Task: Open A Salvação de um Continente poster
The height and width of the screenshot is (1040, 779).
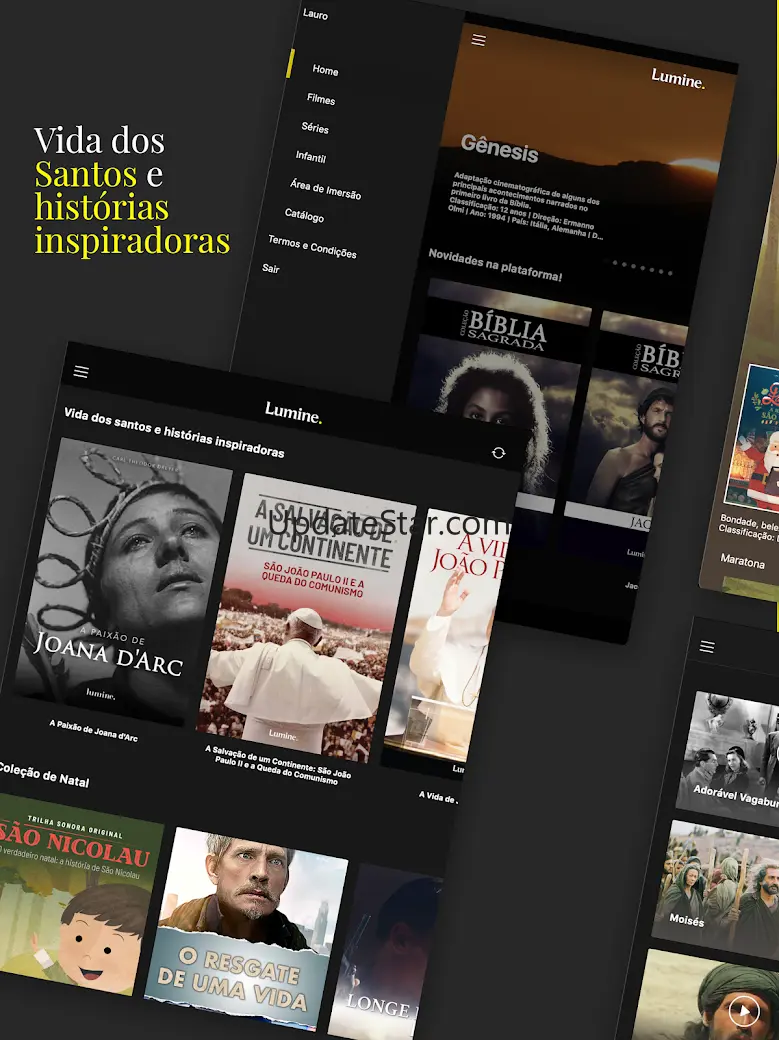Action: click(x=308, y=619)
